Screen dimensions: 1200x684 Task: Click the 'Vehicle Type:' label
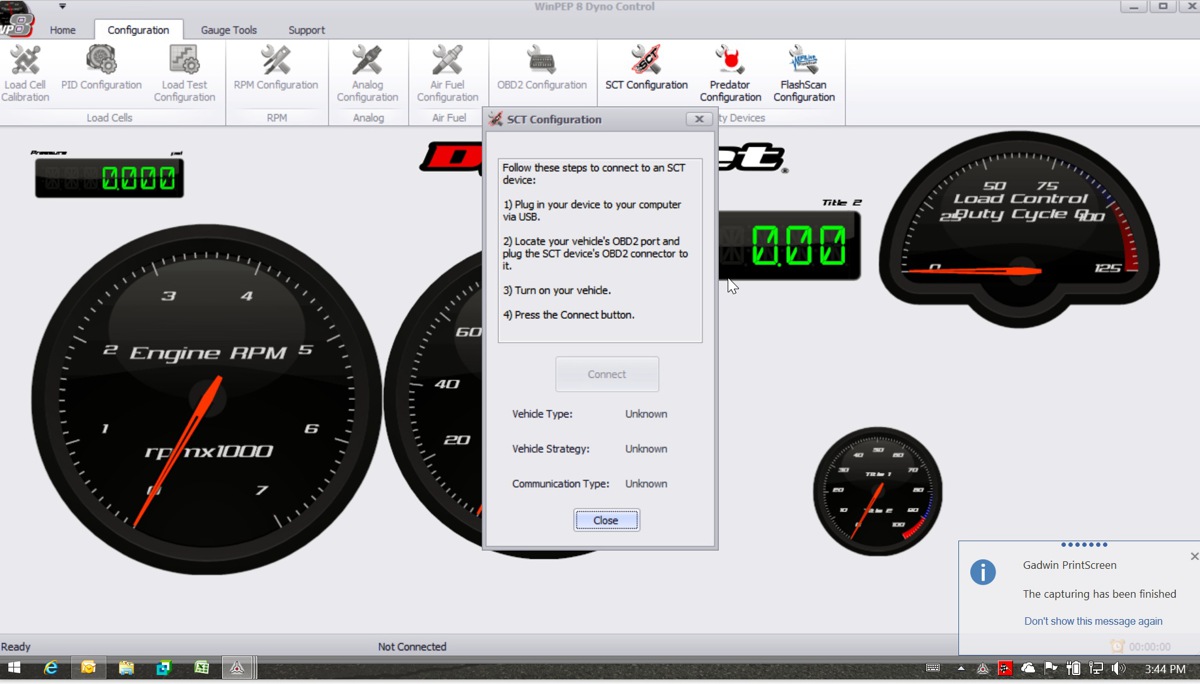542,414
